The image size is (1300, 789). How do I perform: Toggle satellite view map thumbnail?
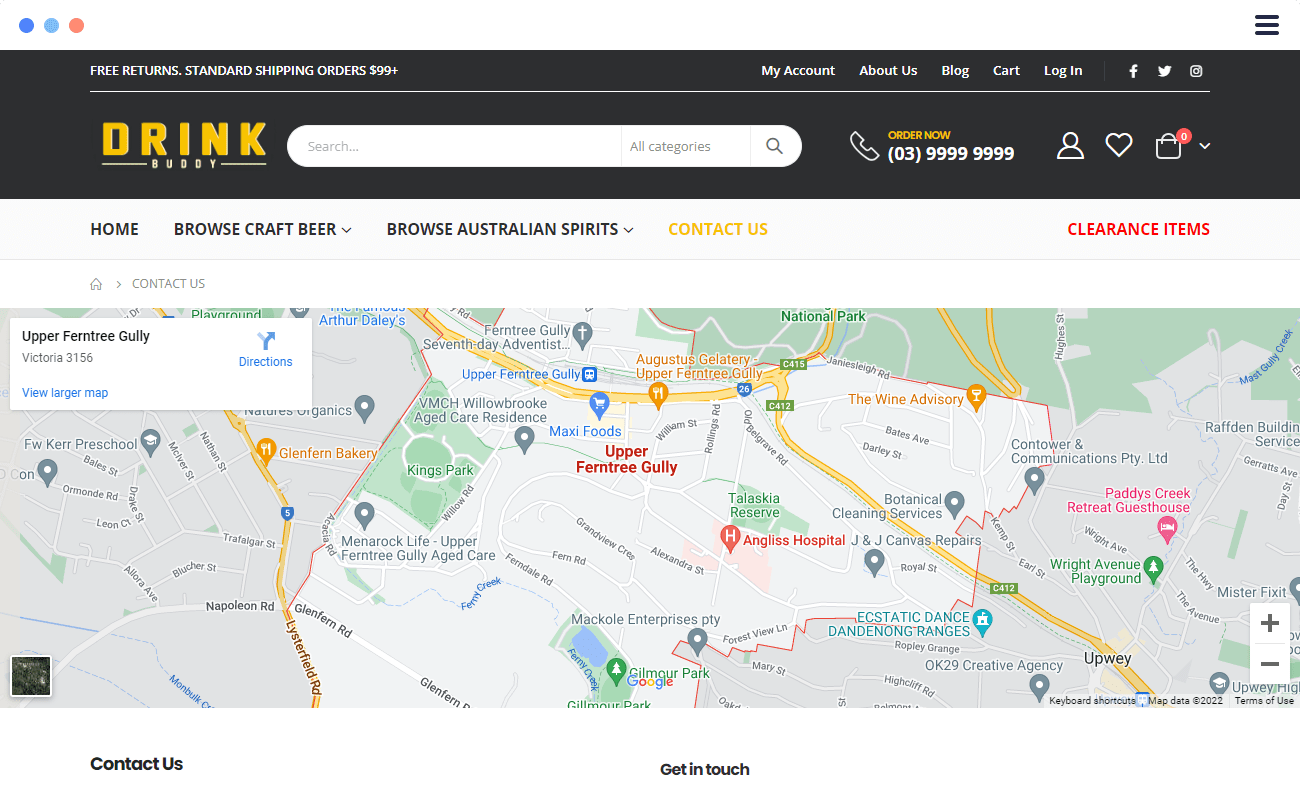[31, 676]
